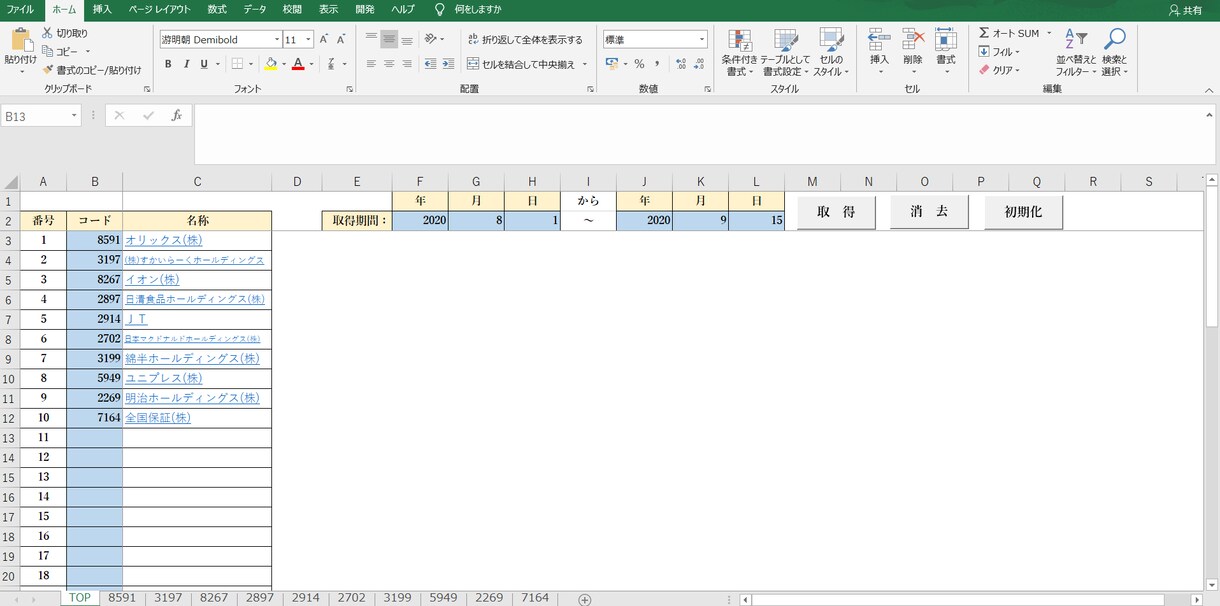Click the text orientation icon
The width and height of the screenshot is (1220, 606).
point(431,40)
